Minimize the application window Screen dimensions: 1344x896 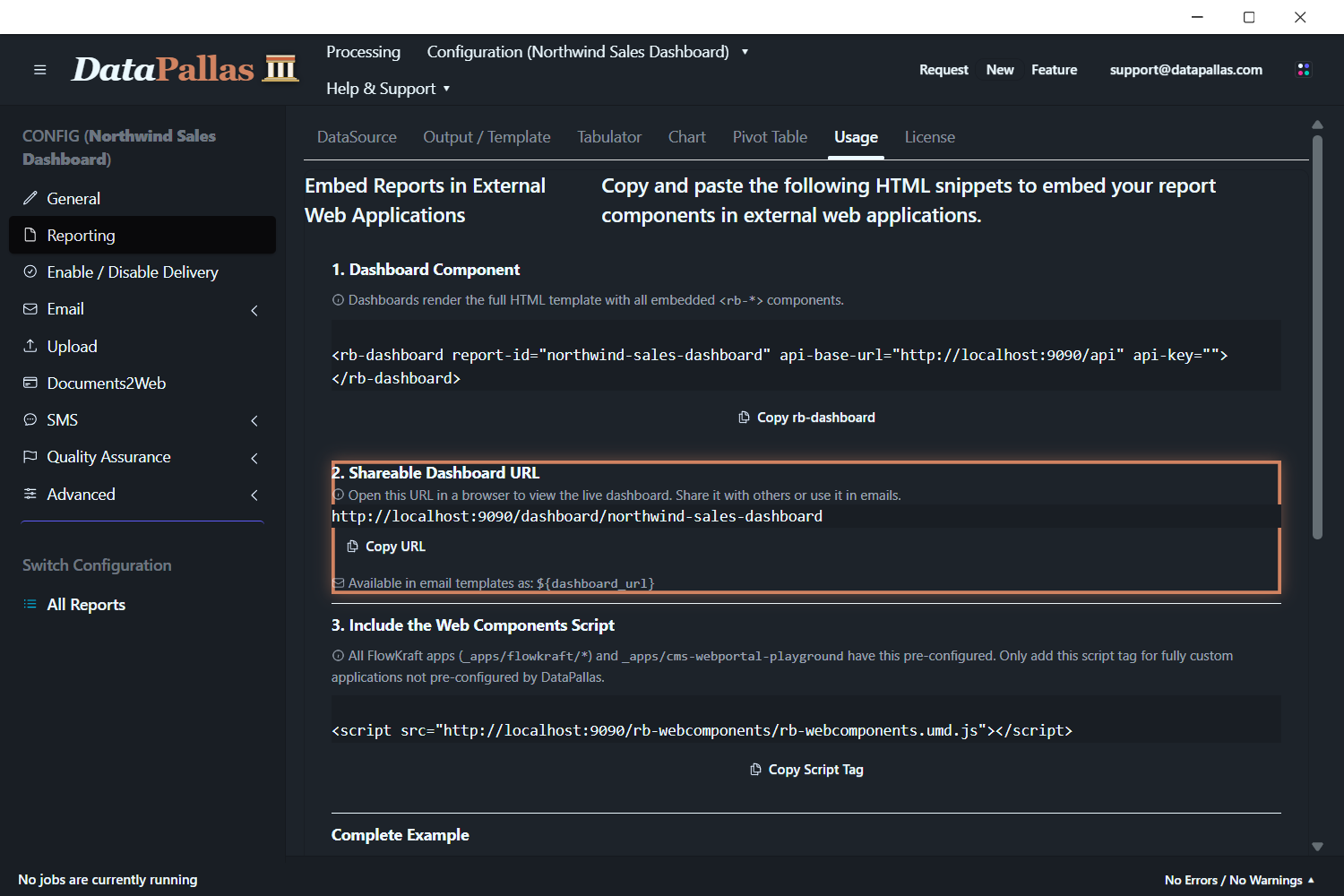[x=1198, y=17]
